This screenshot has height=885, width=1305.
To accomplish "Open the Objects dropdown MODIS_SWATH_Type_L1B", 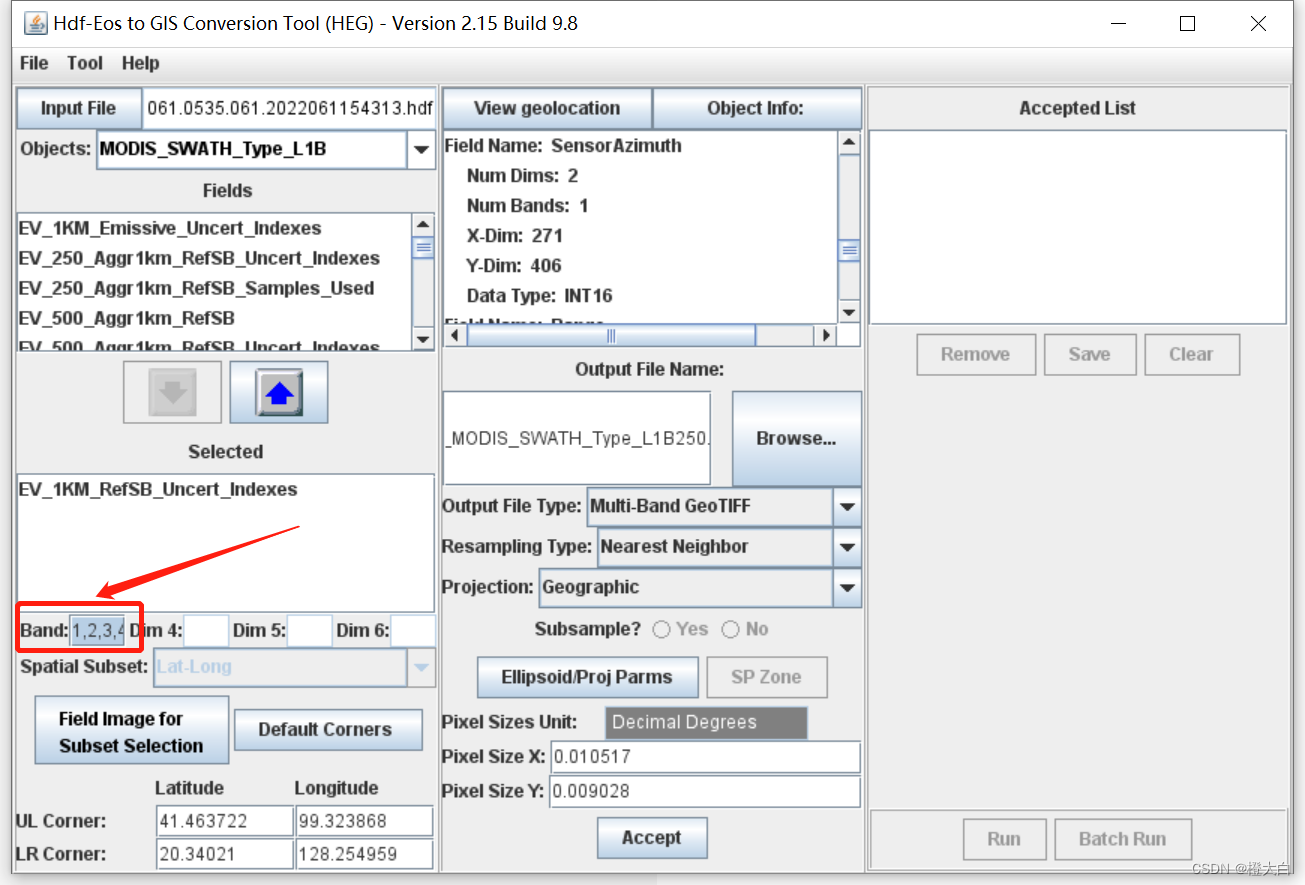I will 421,150.
